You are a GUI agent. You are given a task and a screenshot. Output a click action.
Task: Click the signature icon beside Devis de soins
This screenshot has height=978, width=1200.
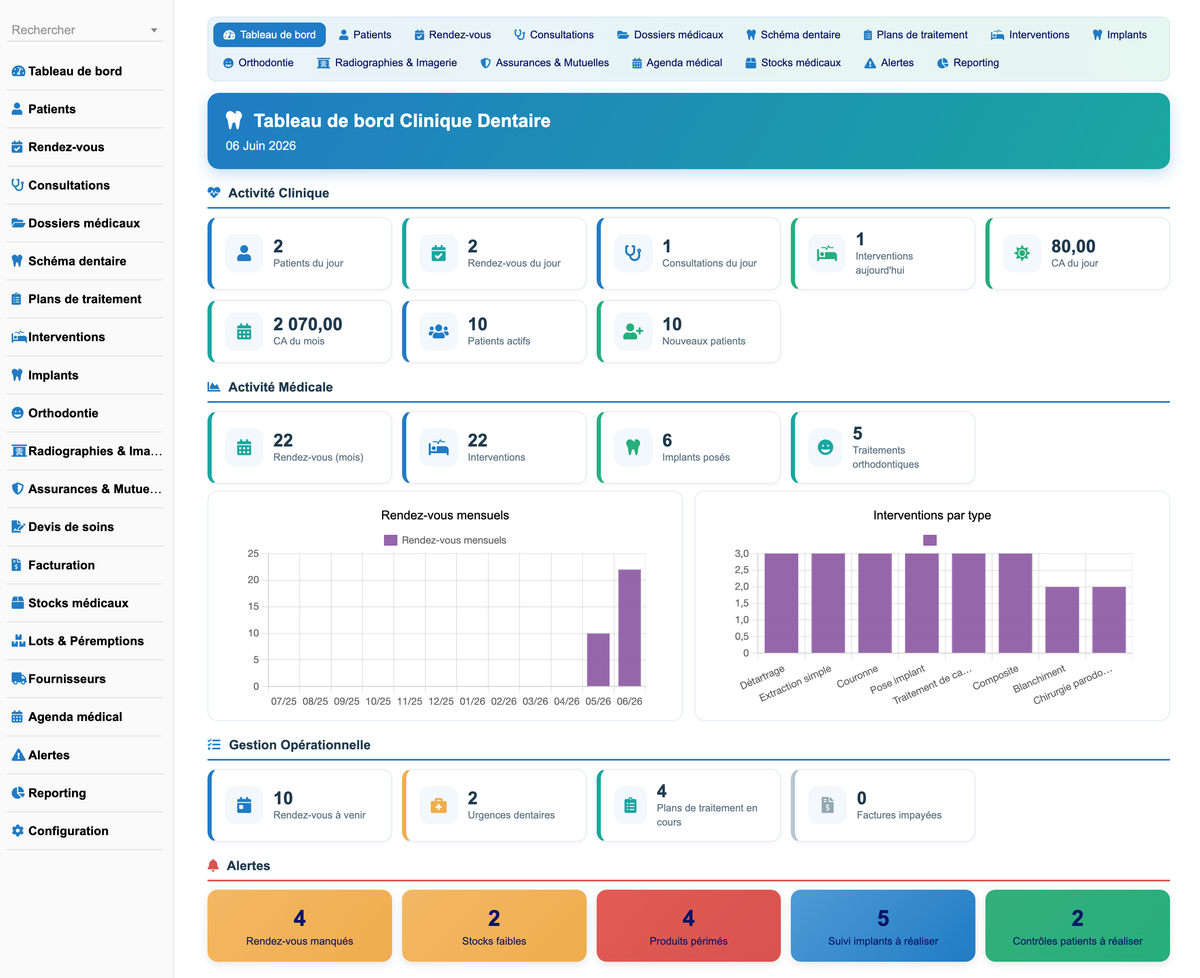tap(18, 527)
